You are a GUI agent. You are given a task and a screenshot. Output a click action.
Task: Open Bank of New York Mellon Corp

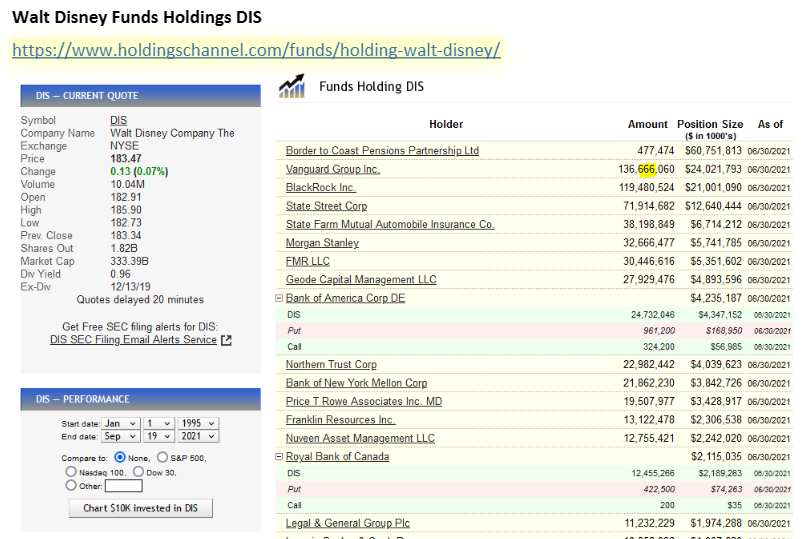pyautogui.click(x=356, y=383)
